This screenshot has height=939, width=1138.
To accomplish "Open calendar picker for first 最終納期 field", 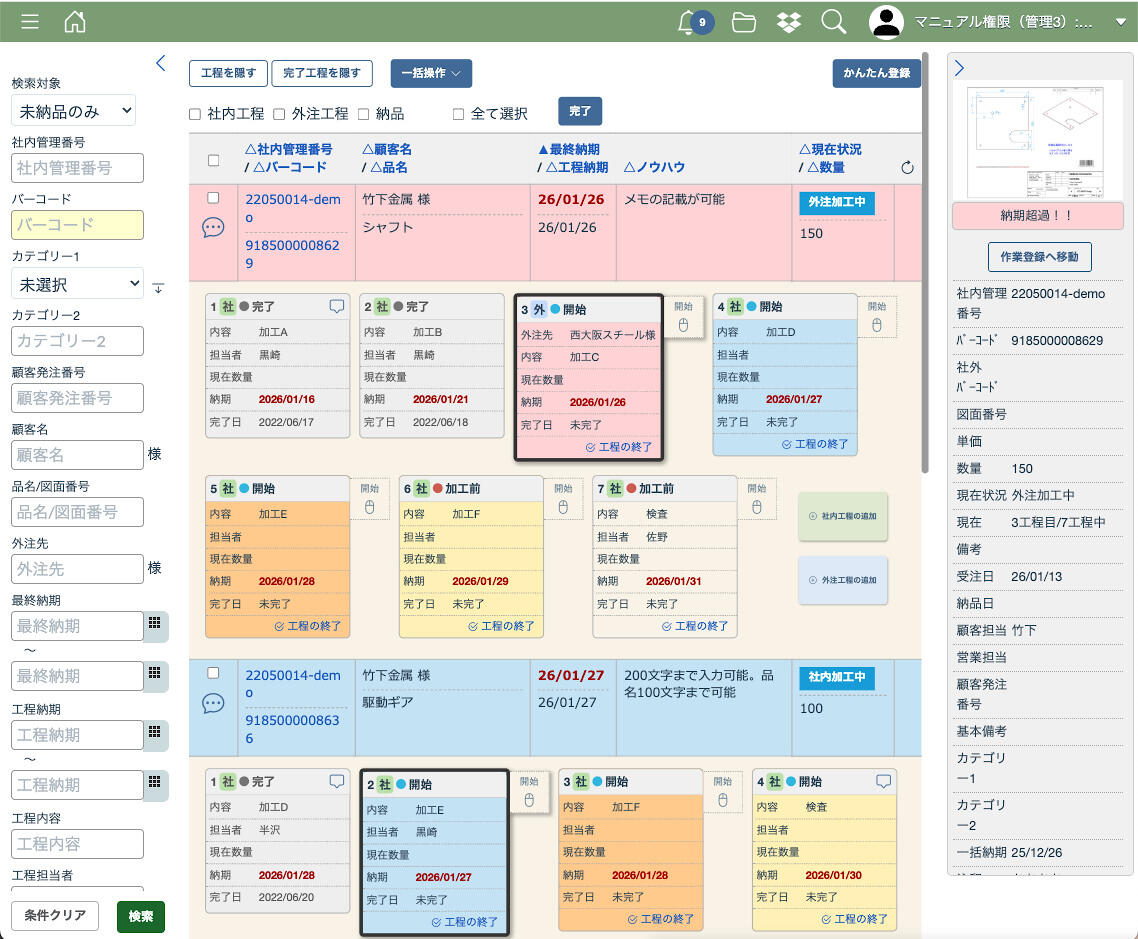I will [x=155, y=624].
